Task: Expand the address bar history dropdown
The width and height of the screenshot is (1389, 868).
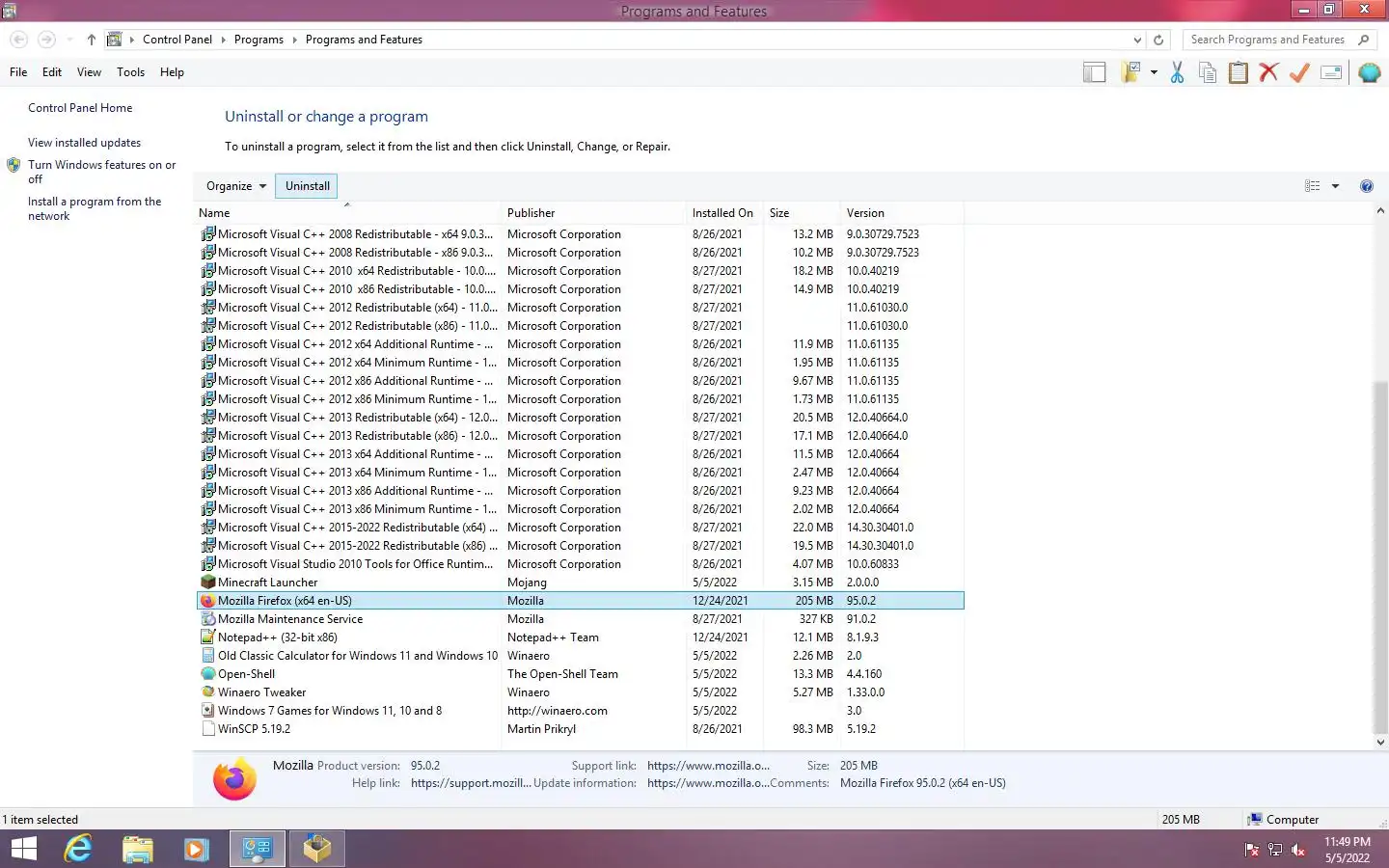Action: [1137, 40]
